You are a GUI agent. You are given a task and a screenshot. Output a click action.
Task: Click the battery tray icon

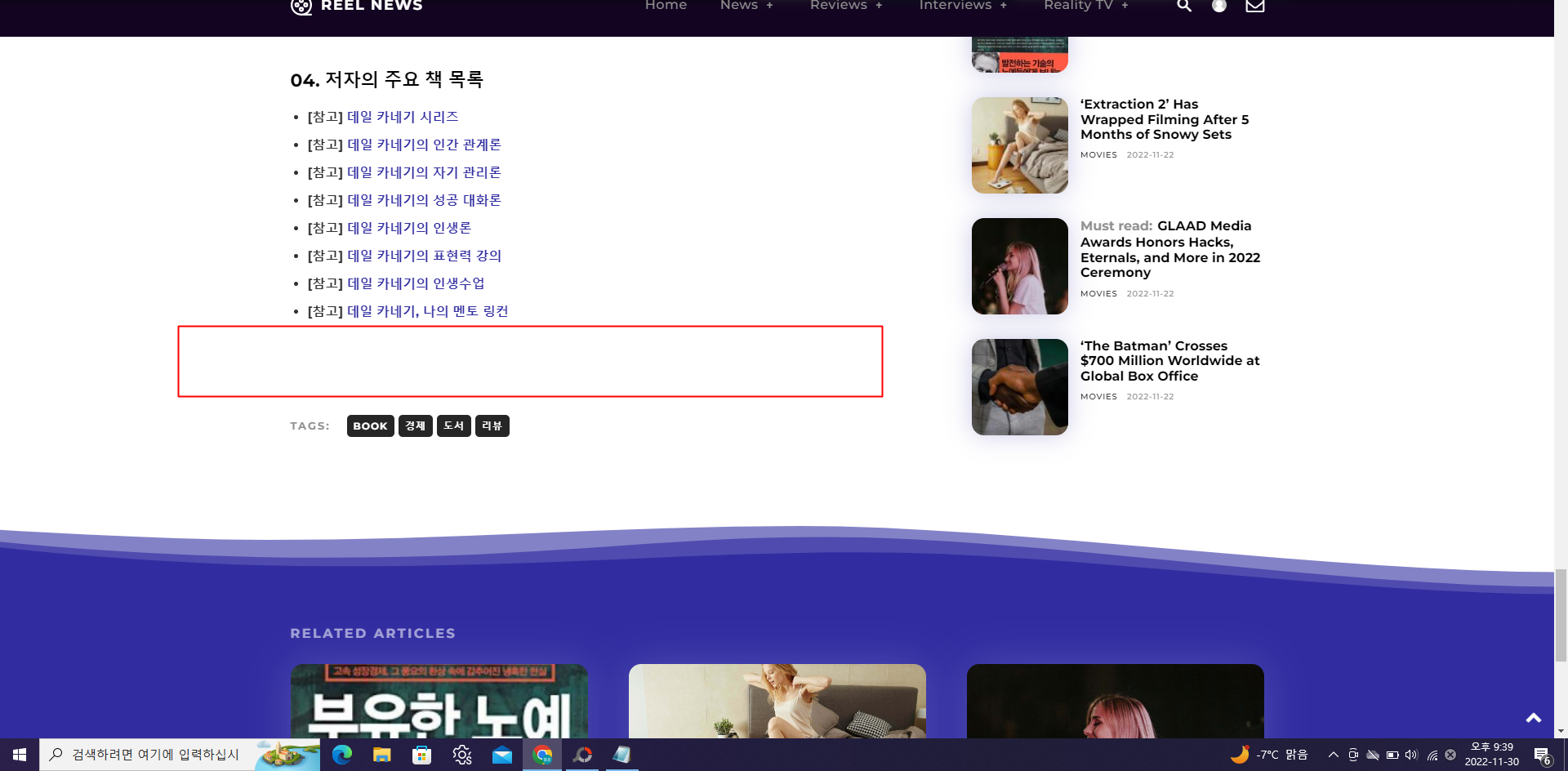1392,755
